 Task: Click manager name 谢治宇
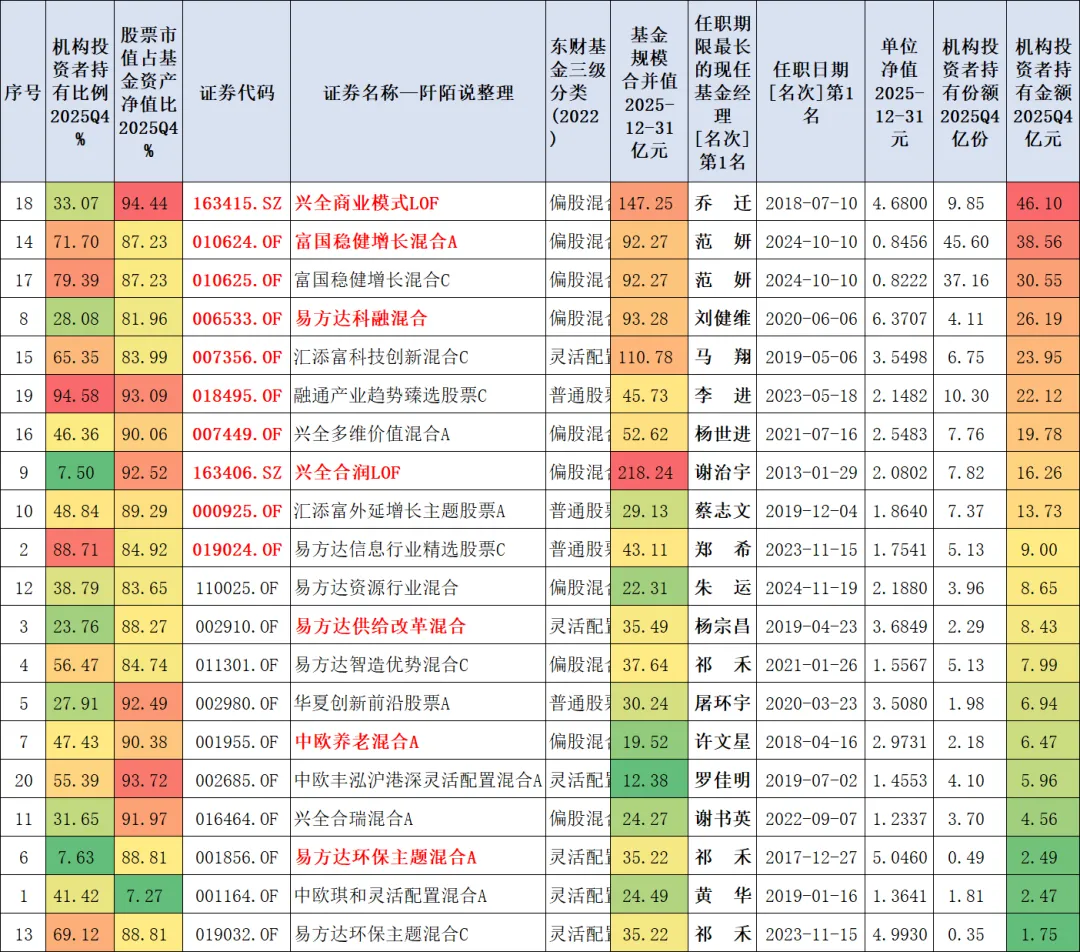(x=723, y=473)
